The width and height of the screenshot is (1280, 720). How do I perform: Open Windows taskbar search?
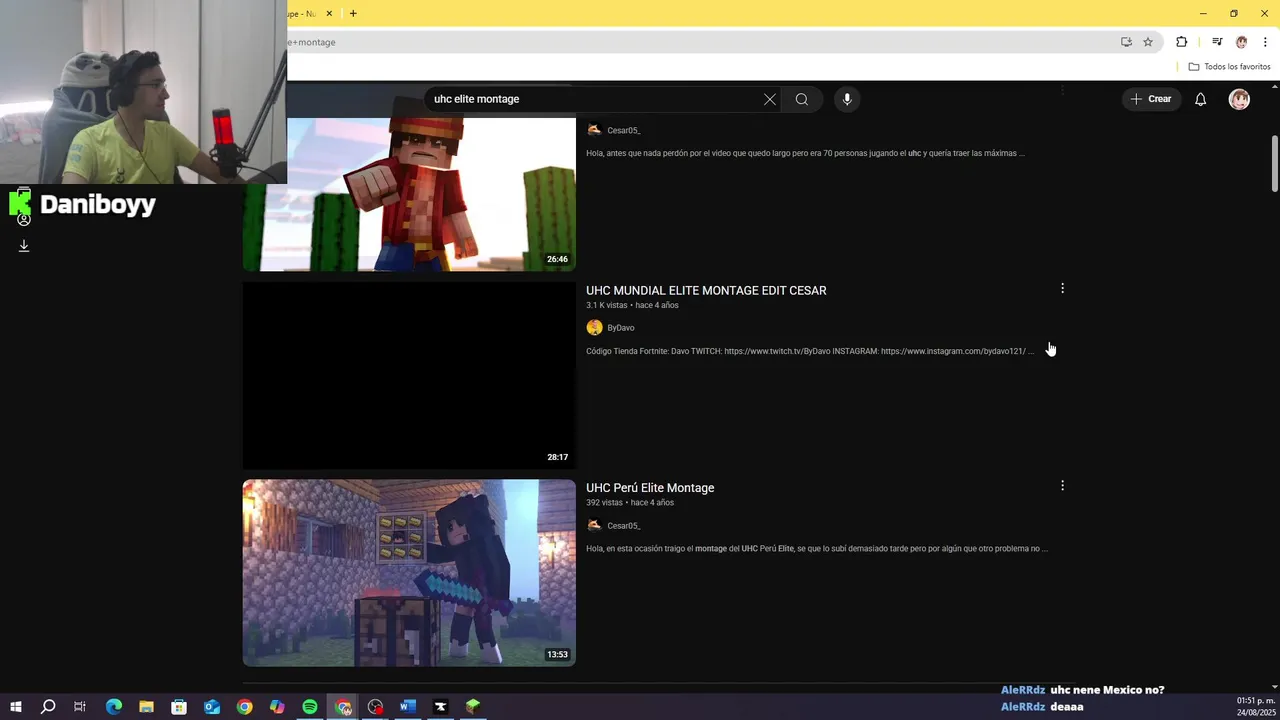(x=48, y=707)
